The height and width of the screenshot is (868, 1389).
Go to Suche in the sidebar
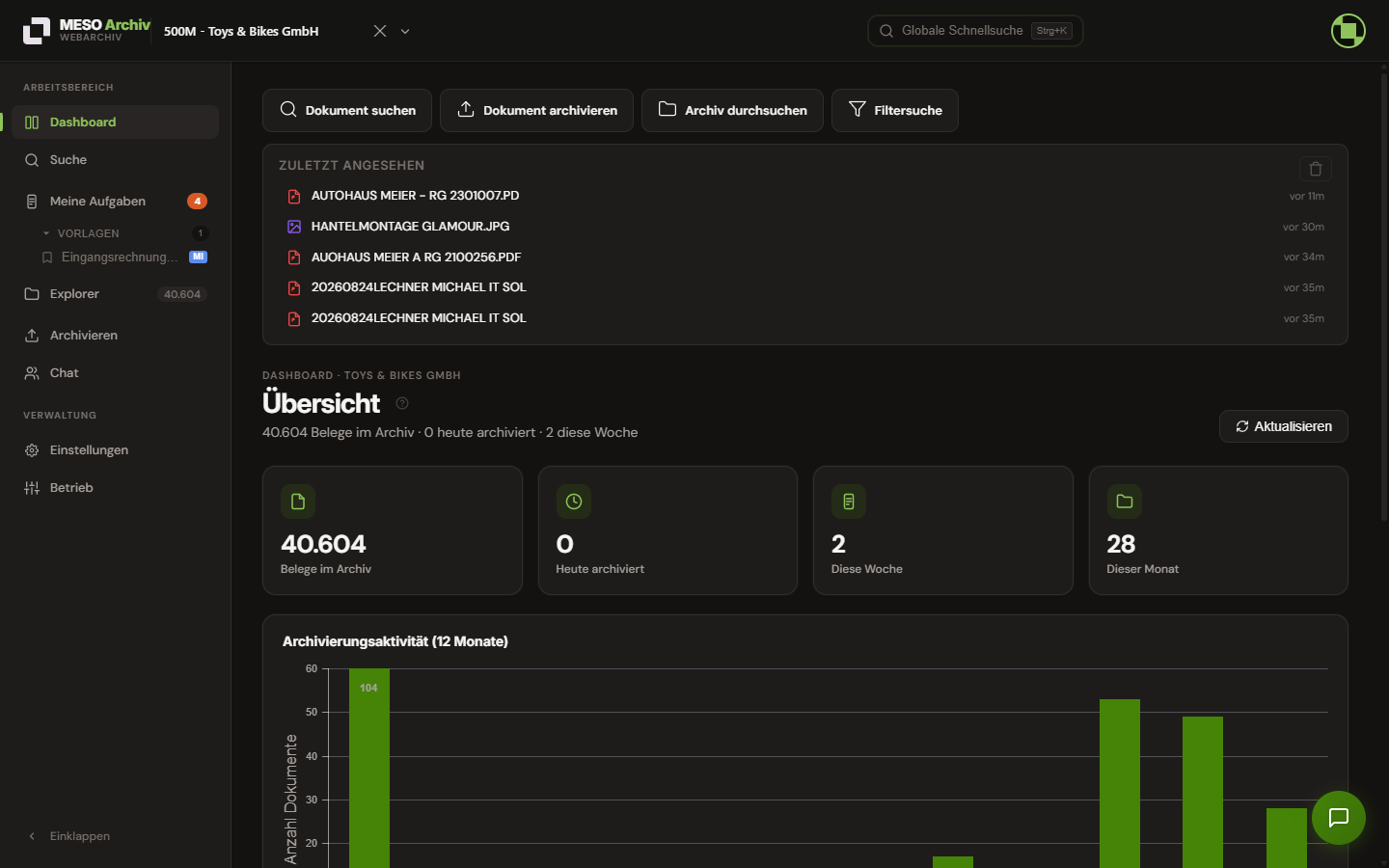pyautogui.click(x=116, y=160)
